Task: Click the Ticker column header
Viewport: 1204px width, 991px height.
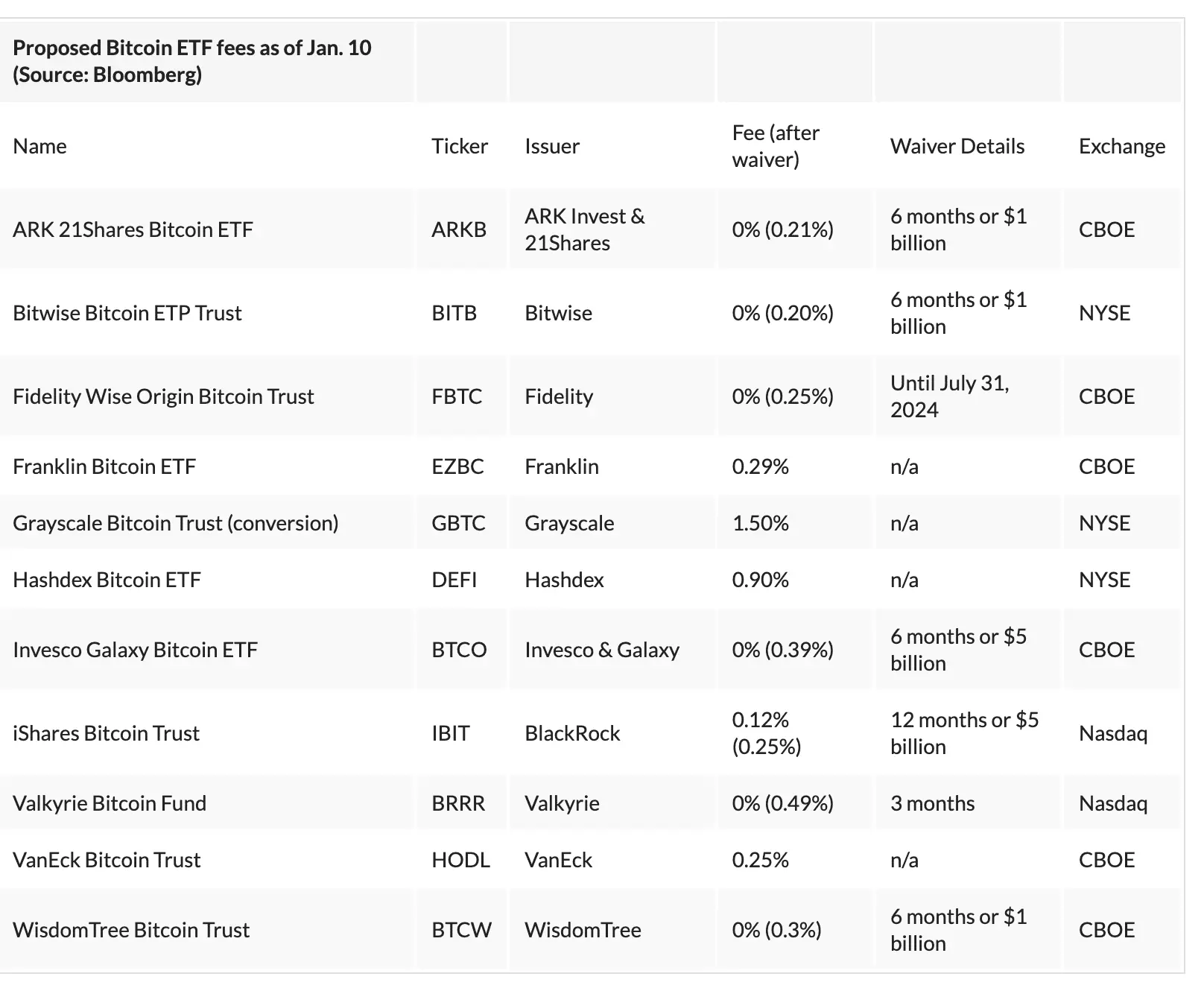Action: pos(459,146)
